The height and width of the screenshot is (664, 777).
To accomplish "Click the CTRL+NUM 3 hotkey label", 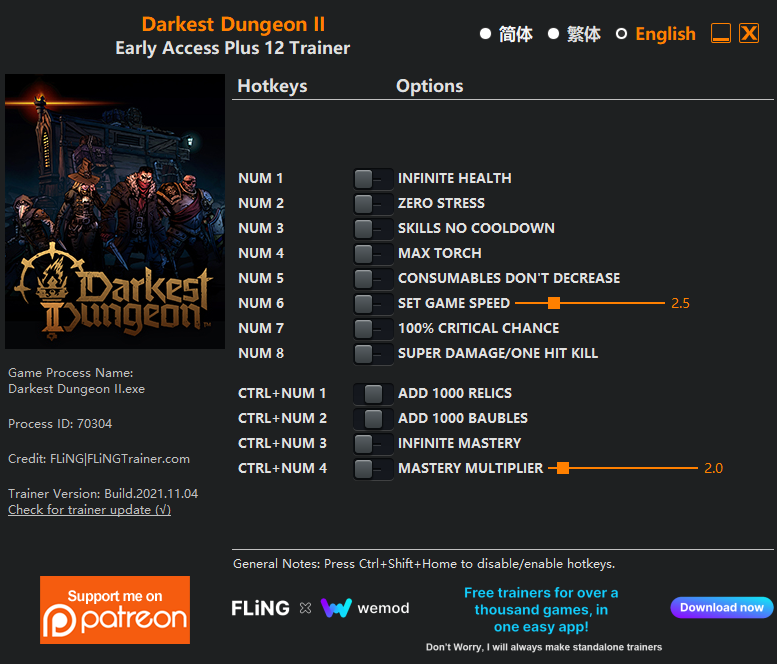I will [282, 443].
